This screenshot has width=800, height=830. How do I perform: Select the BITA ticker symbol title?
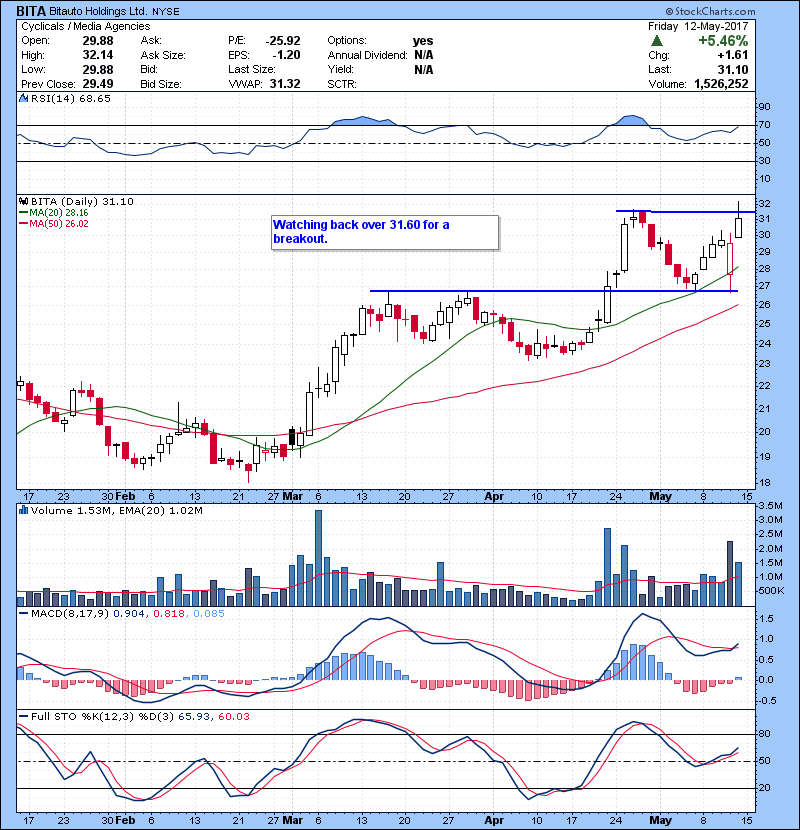[x=31, y=11]
